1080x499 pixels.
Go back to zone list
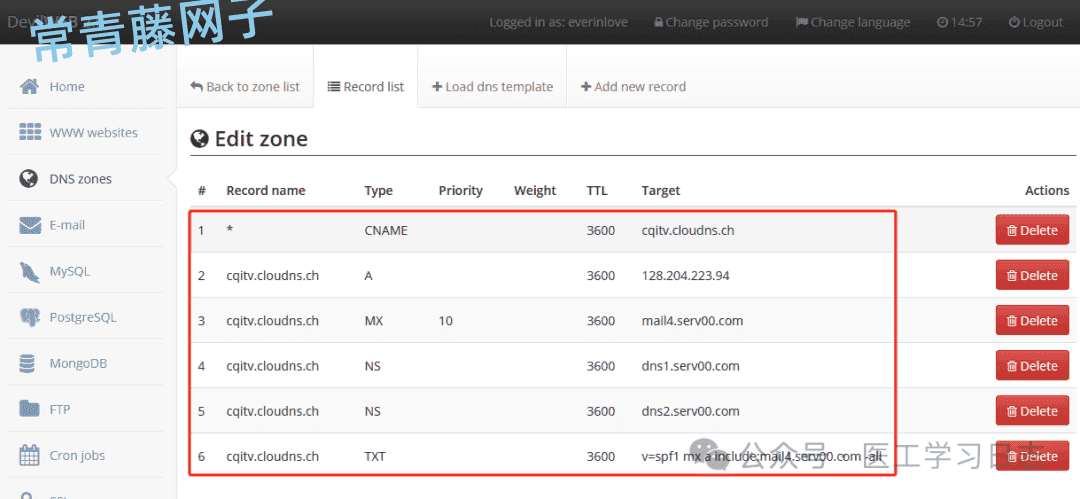tap(245, 87)
